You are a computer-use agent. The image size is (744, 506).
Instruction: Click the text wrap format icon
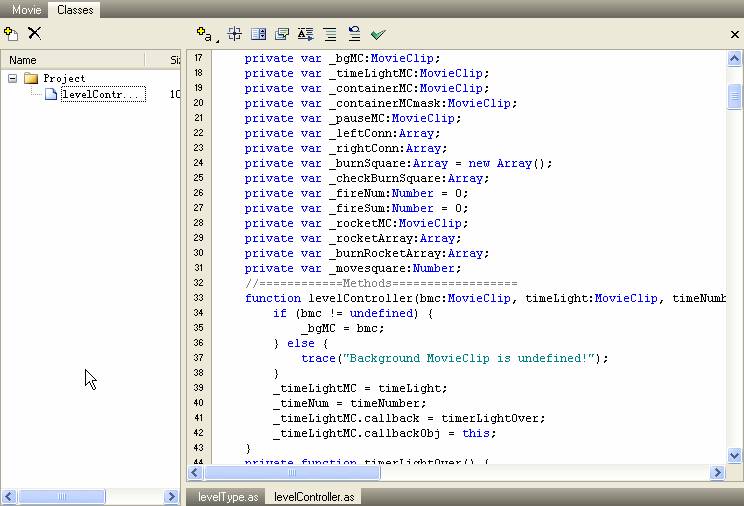[x=306, y=34]
